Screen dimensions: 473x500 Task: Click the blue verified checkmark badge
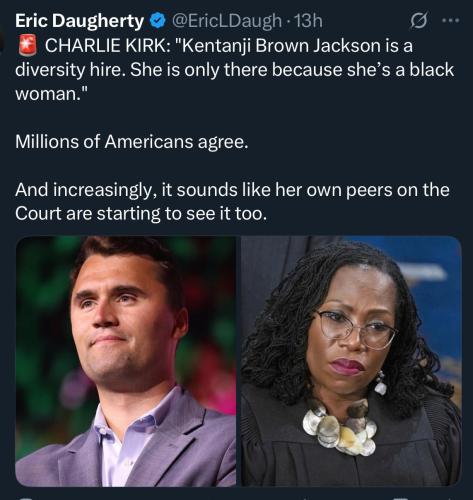[158, 21]
